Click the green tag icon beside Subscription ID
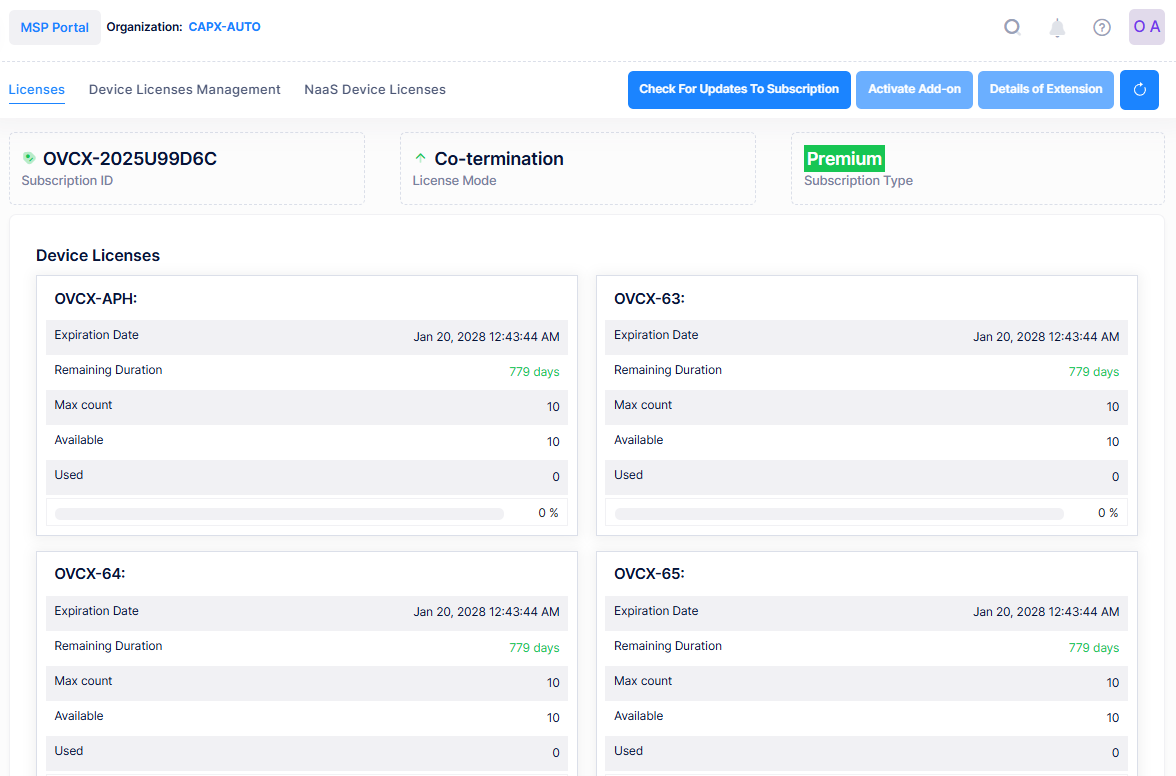The image size is (1176, 776). pyautogui.click(x=29, y=158)
